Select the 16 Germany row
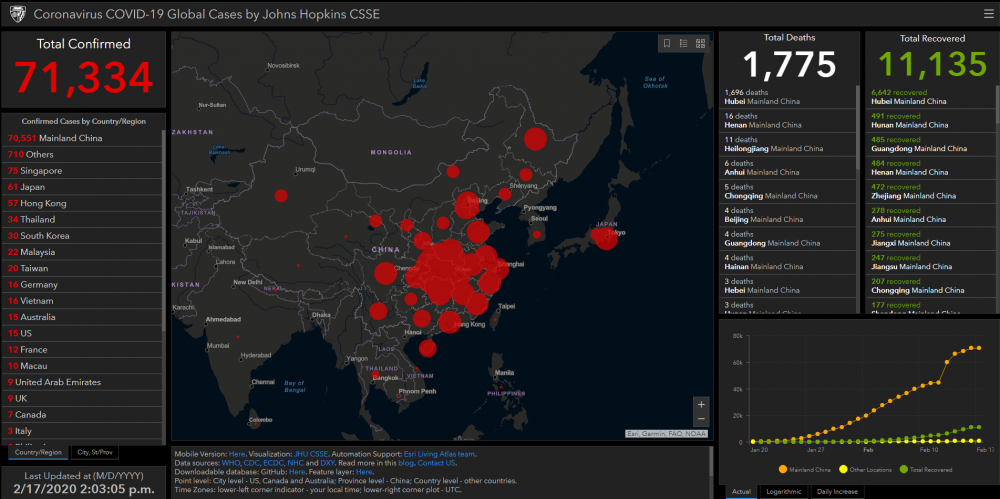 tap(82, 285)
